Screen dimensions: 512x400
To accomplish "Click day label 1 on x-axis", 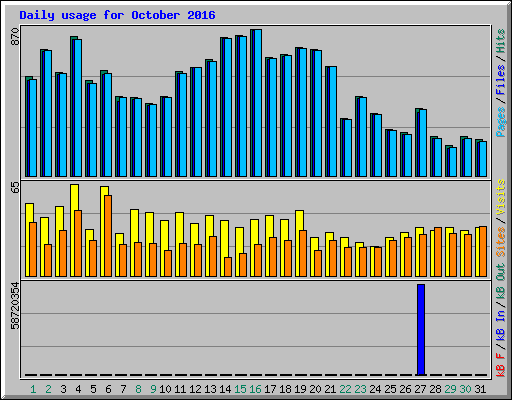I will point(33,389).
